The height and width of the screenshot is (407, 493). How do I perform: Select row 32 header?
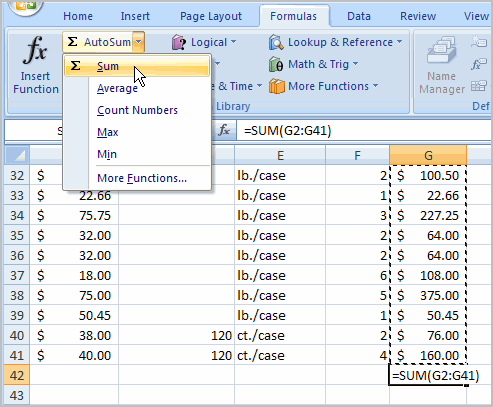click(17, 175)
